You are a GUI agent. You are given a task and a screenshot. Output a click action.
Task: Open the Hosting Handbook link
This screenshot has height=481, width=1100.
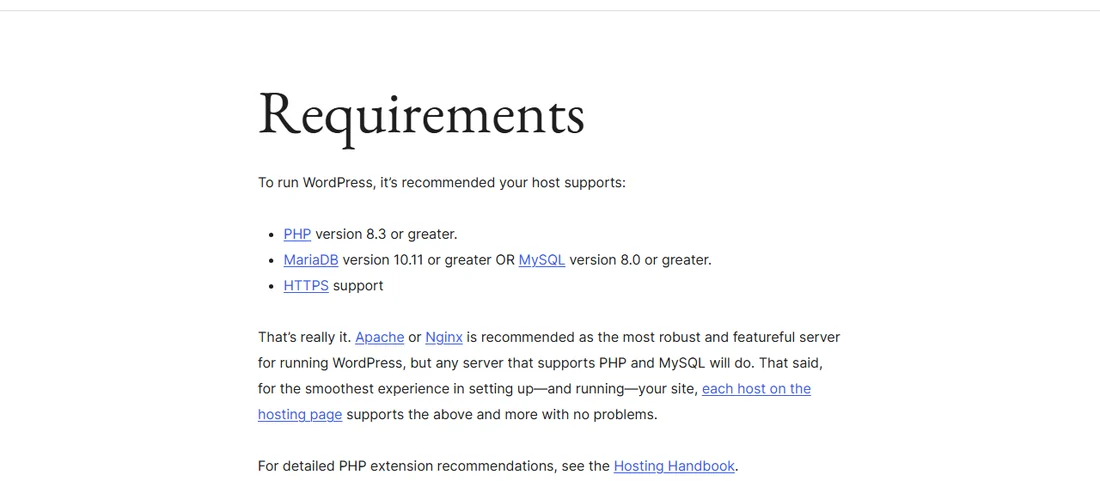(674, 466)
